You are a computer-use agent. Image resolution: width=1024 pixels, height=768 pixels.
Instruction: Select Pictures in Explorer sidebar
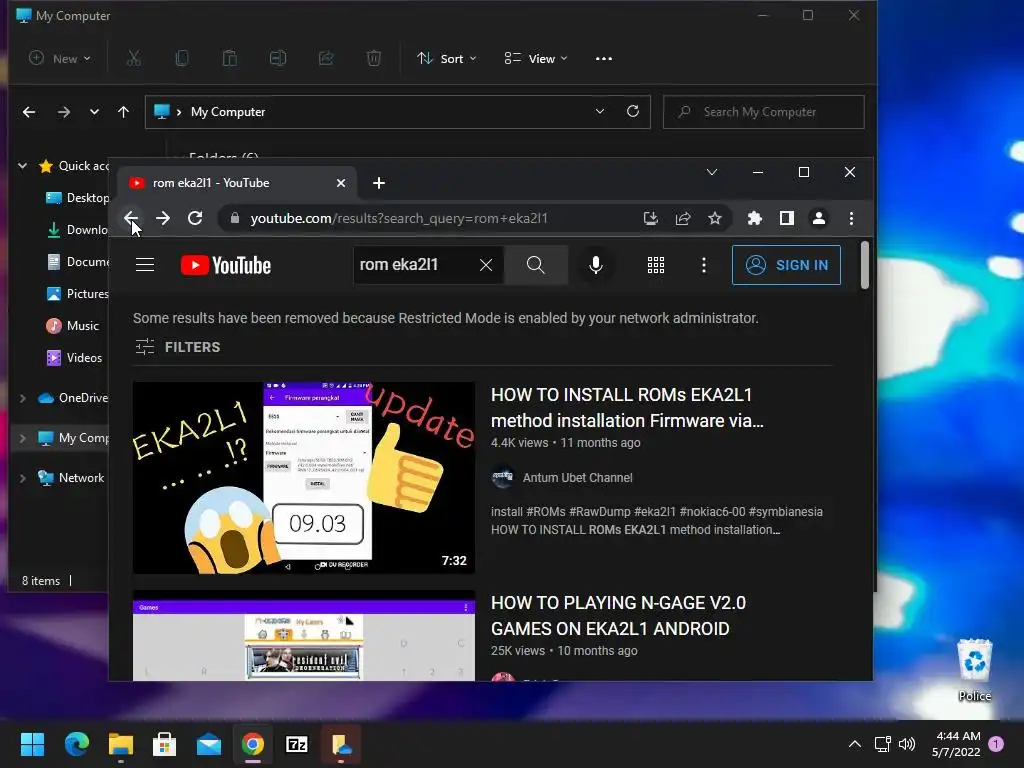tap(77, 294)
